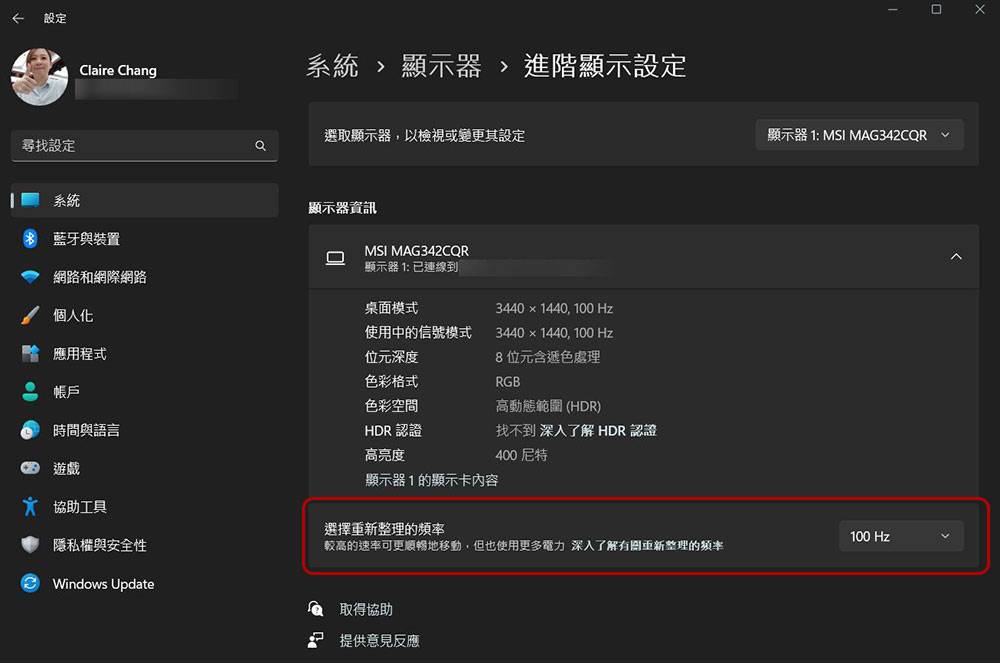Open the accessibility (協助工具) icon
This screenshot has width=1000, height=663.
tap(31, 507)
